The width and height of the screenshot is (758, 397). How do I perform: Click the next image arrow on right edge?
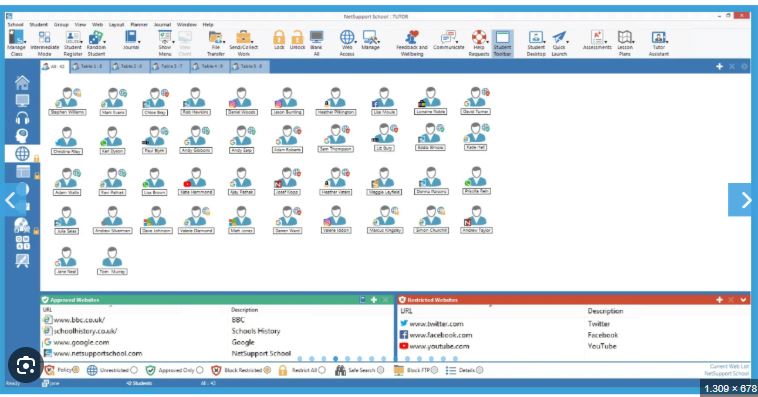tap(743, 200)
